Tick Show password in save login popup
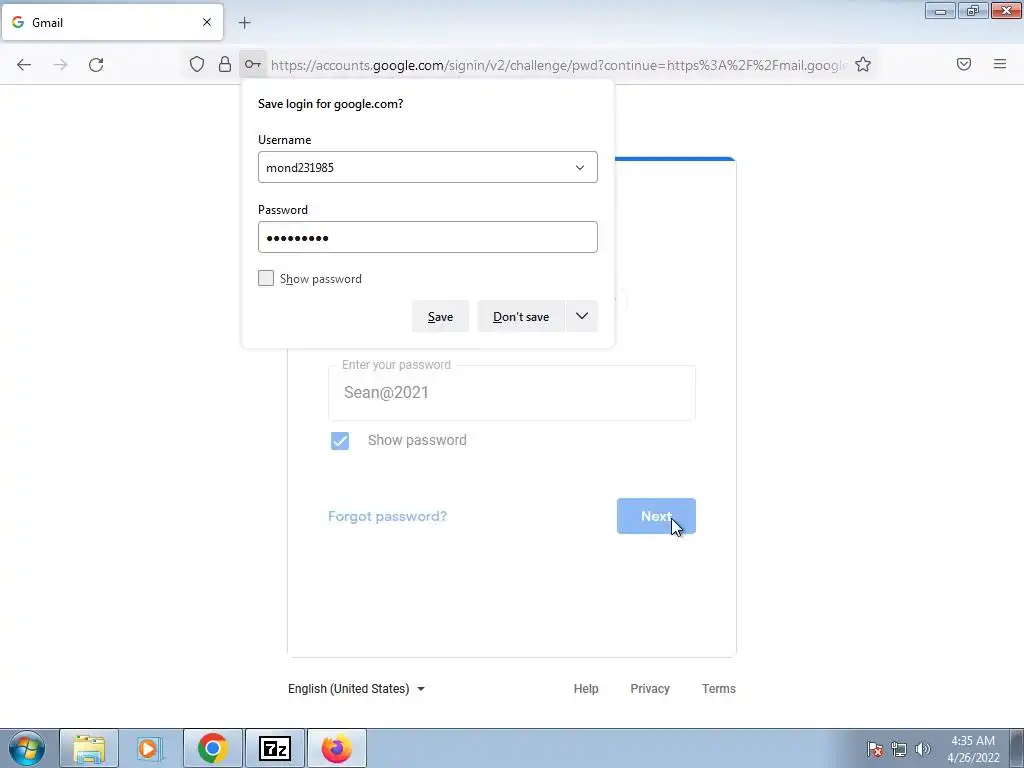This screenshot has height=768, width=1024. click(266, 278)
